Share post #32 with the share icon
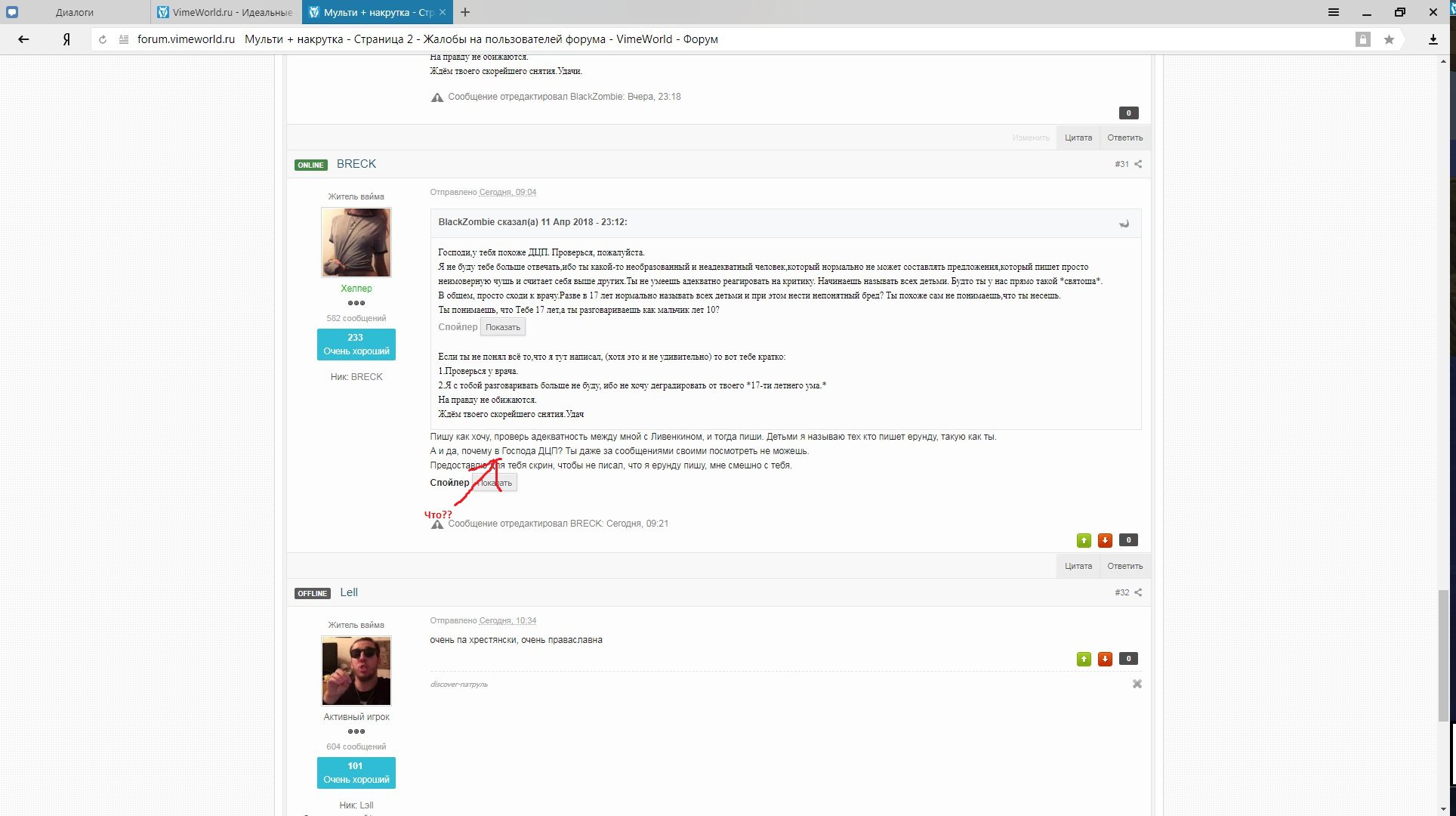This screenshot has height=816, width=1456. tap(1138, 592)
